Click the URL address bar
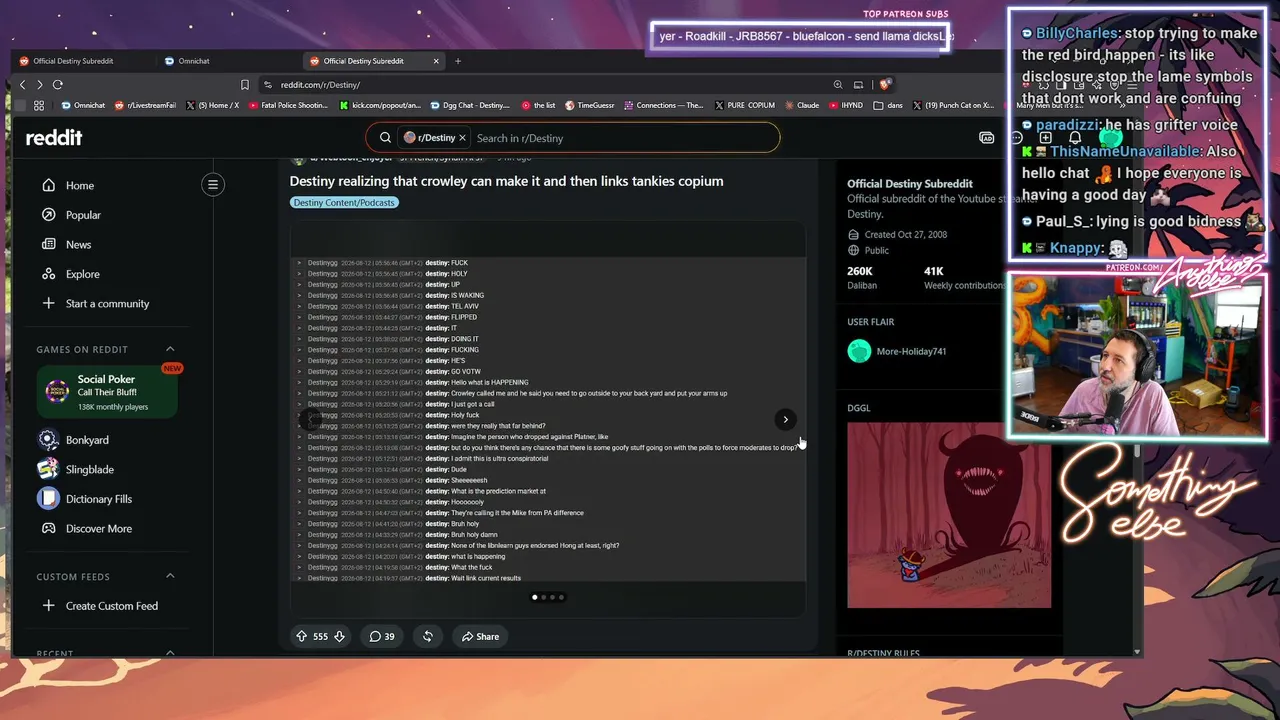The height and width of the screenshot is (720, 1280). point(550,85)
